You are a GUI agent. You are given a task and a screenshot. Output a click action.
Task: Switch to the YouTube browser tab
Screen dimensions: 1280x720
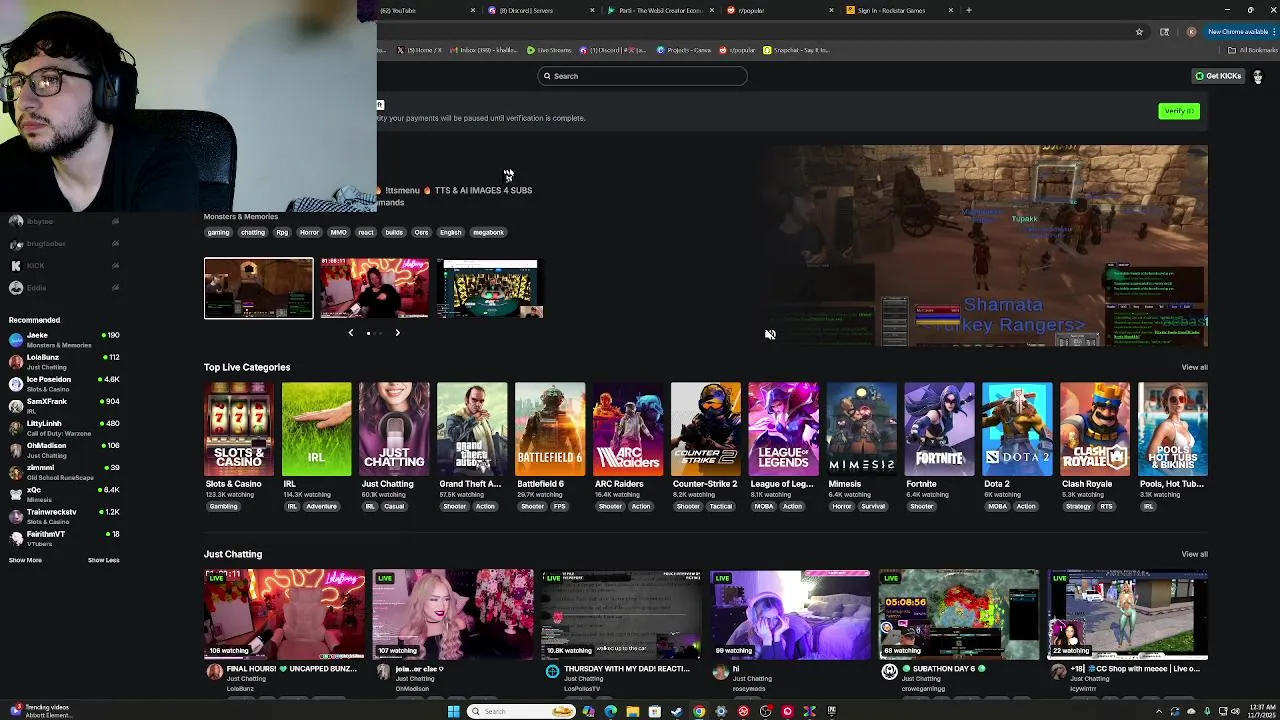tap(427, 10)
